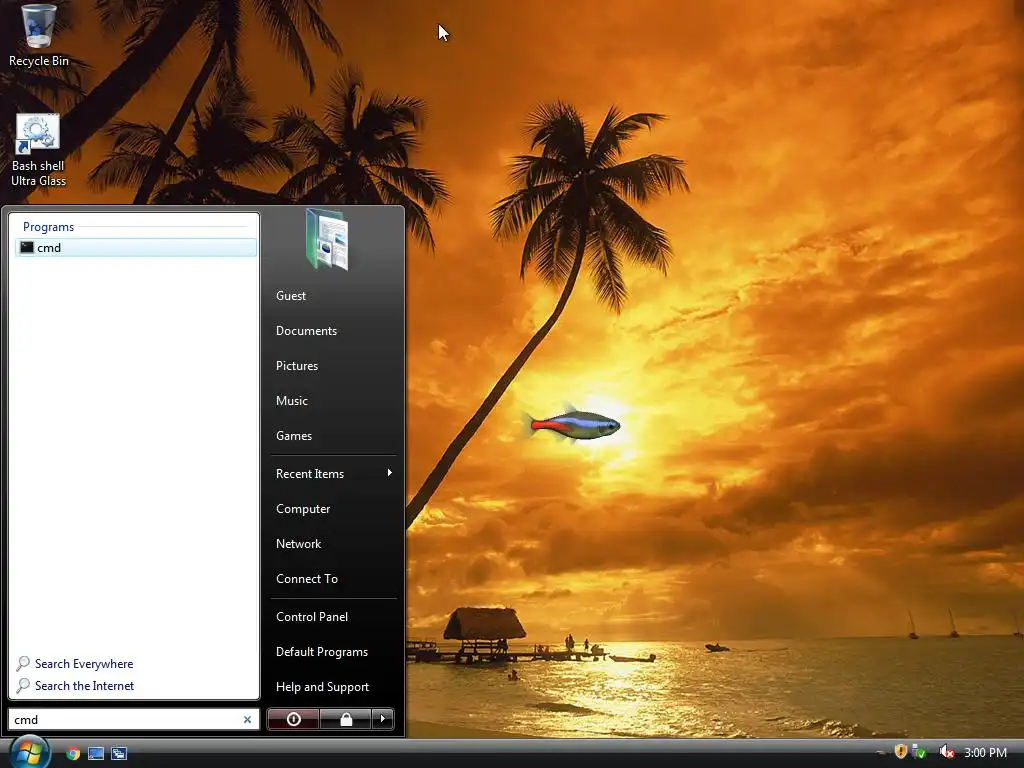This screenshot has height=768, width=1024.
Task: Click the lock computer button
Action: click(345, 719)
